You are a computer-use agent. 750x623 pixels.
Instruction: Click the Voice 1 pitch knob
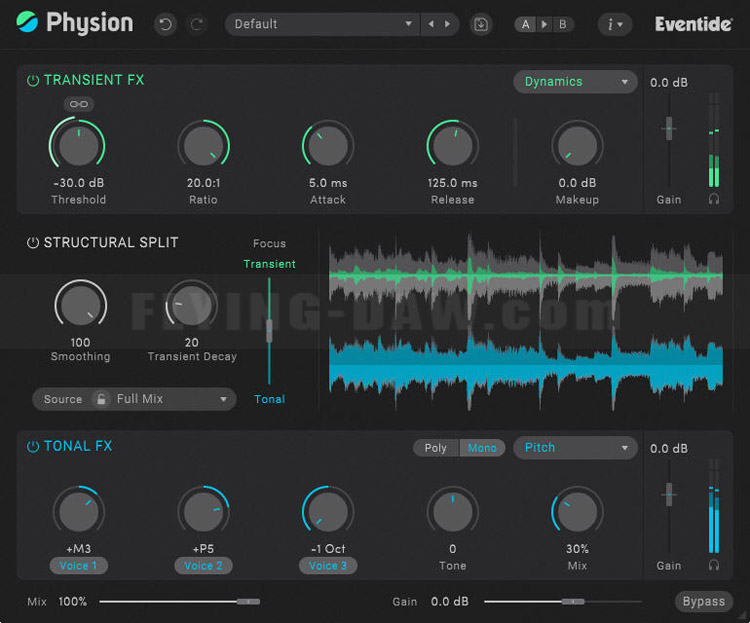(x=78, y=511)
